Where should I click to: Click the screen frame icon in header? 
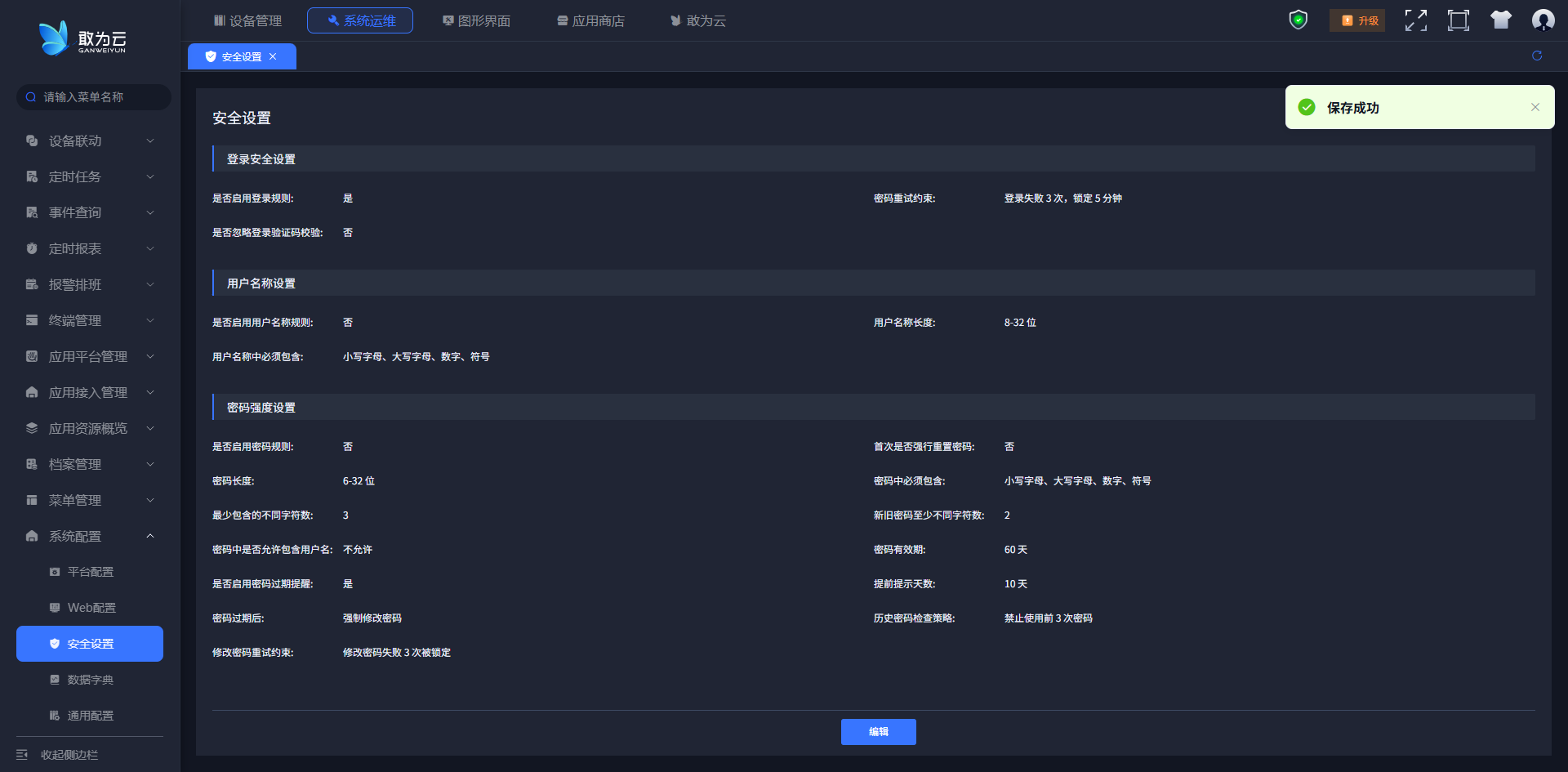pos(1458,20)
